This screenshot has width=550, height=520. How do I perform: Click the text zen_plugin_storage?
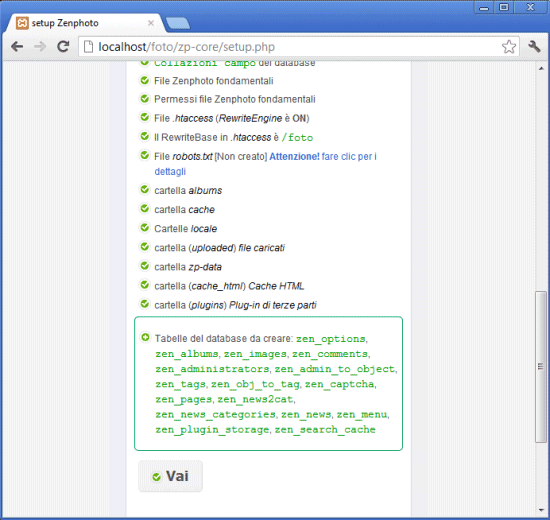[212, 429]
